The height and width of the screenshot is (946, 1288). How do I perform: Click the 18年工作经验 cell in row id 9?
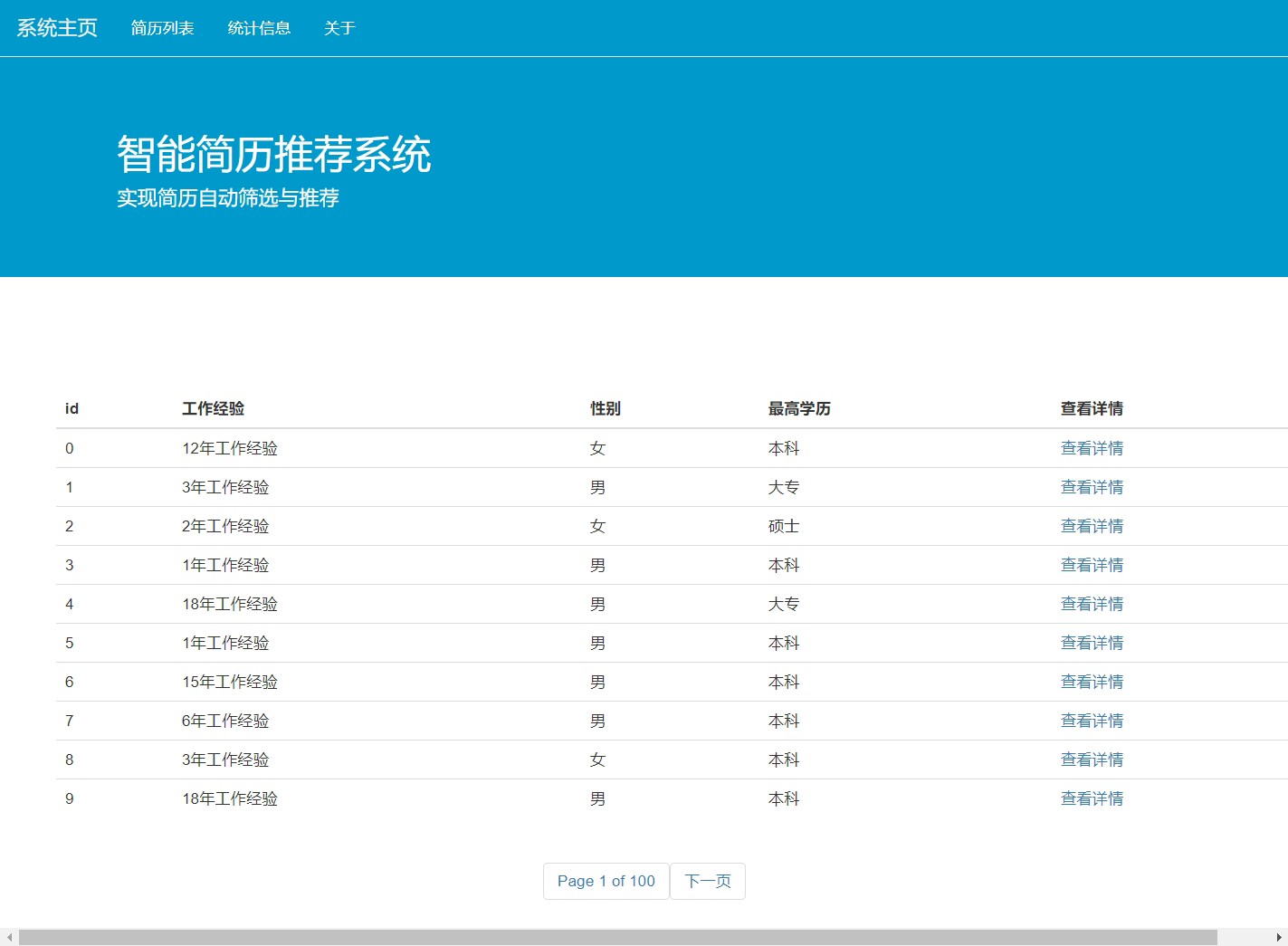(230, 798)
